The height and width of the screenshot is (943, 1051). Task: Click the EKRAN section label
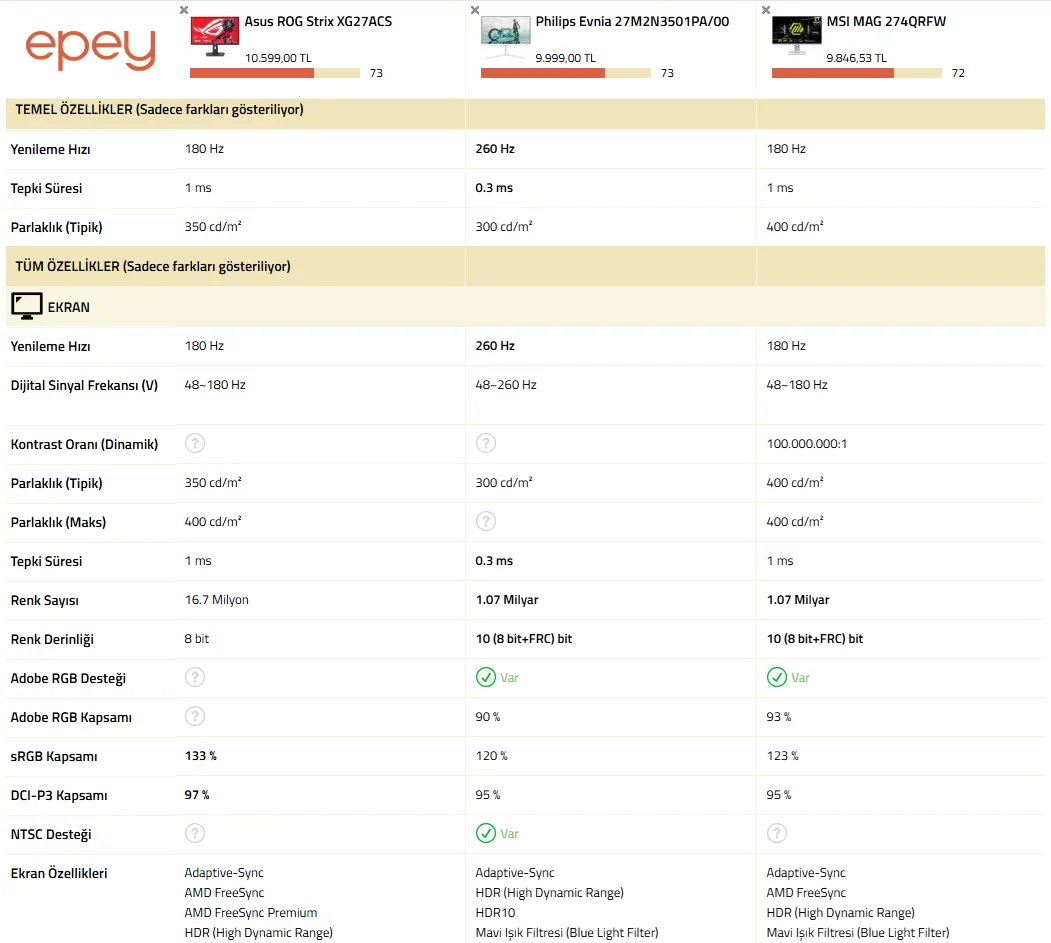tap(68, 307)
